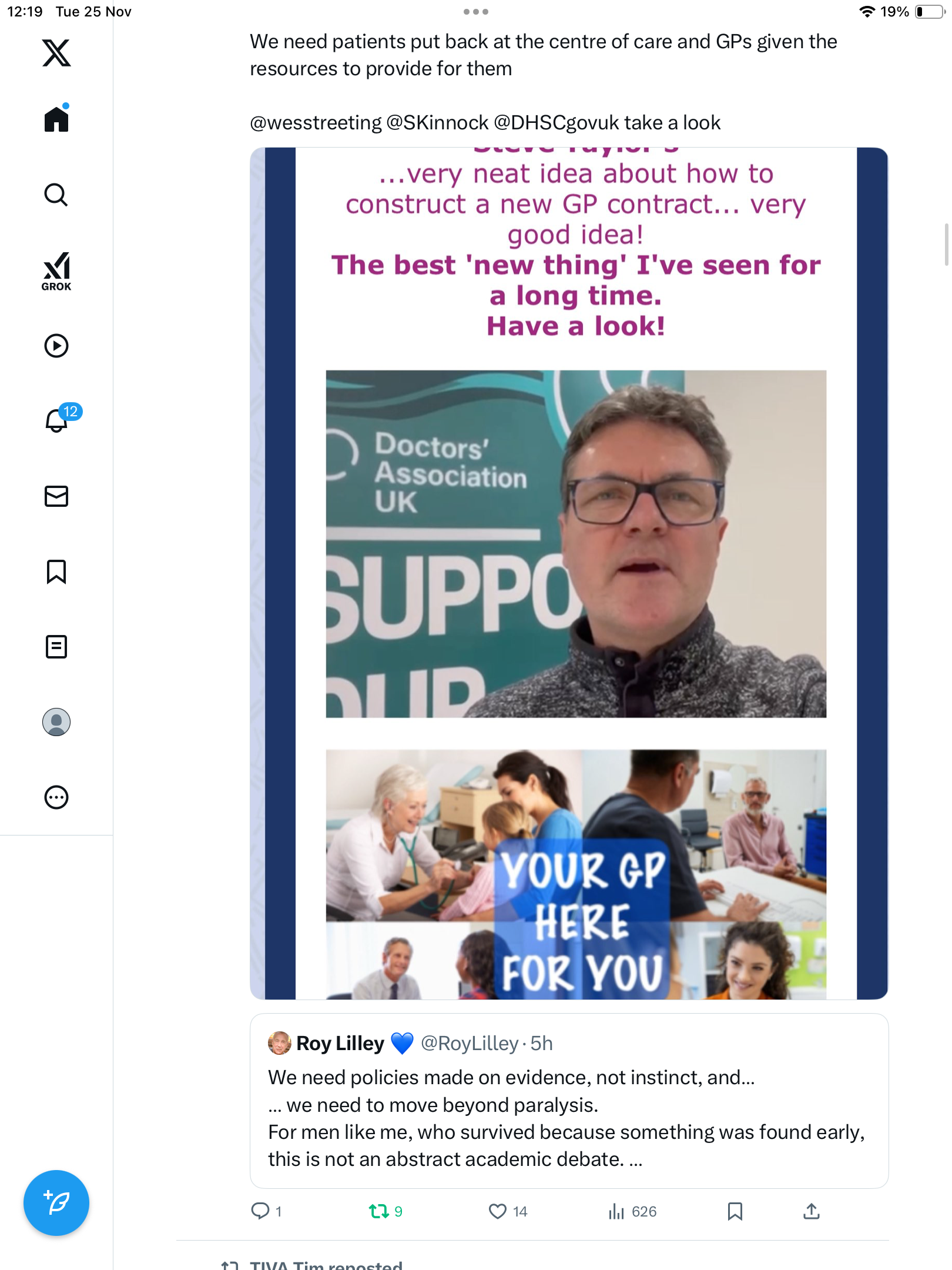
Task: Toggle bookmark on this post
Action: click(735, 1211)
